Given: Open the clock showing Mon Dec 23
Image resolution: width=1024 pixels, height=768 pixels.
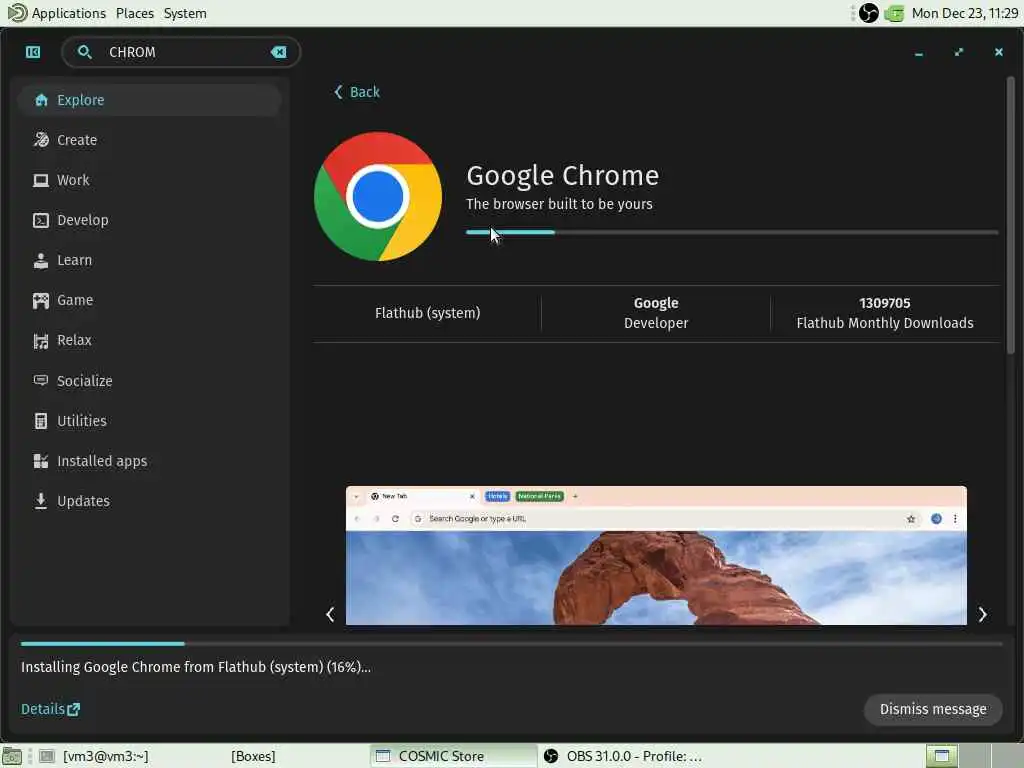Looking at the screenshot, I should tap(965, 13).
